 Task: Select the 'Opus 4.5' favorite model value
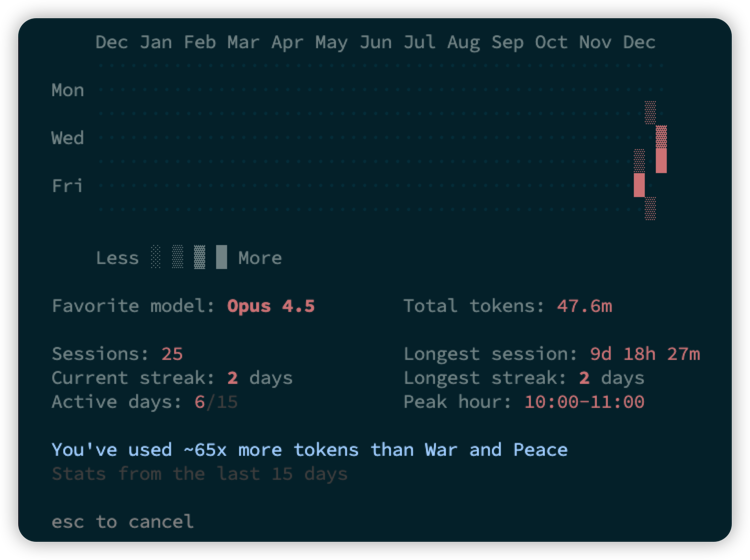pos(271,306)
